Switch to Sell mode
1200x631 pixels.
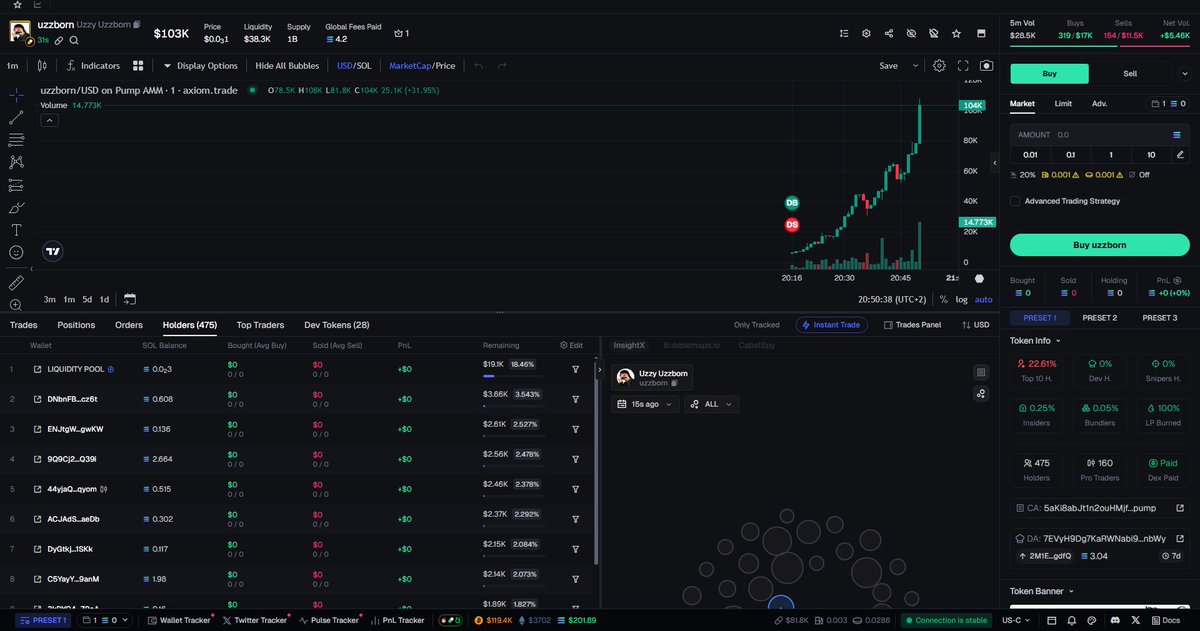[1130, 74]
